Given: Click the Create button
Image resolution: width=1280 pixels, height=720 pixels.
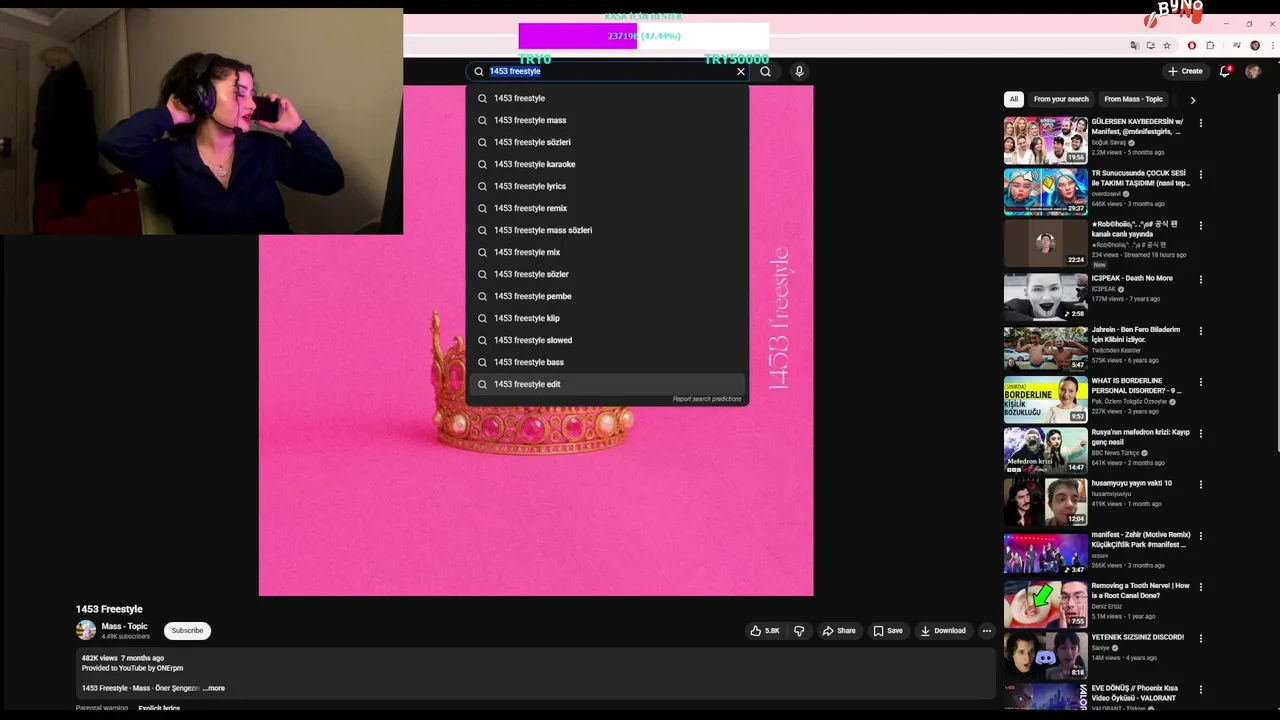Looking at the screenshot, I should click(x=1185, y=71).
